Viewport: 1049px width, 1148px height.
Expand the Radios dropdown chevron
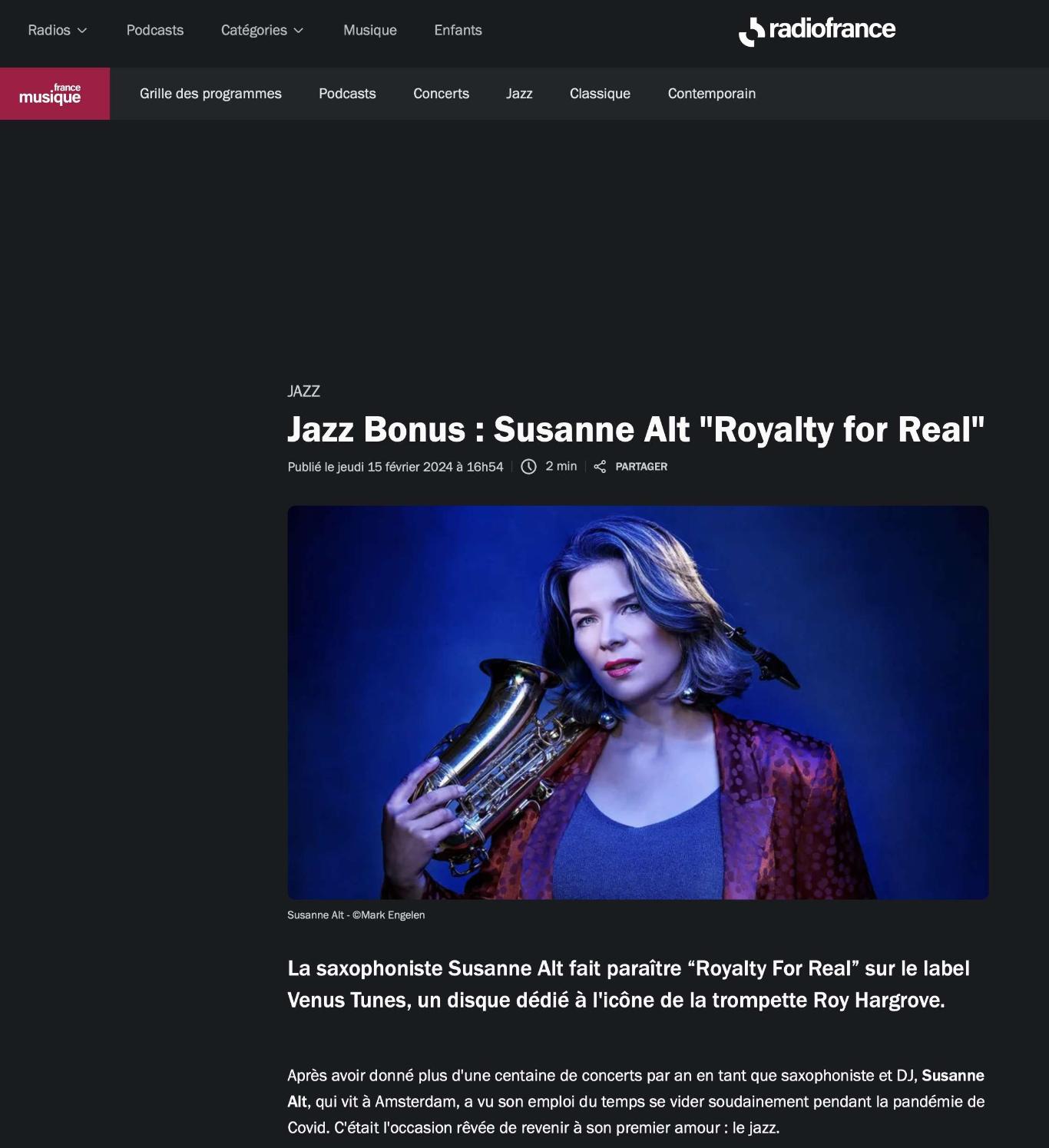tap(82, 31)
